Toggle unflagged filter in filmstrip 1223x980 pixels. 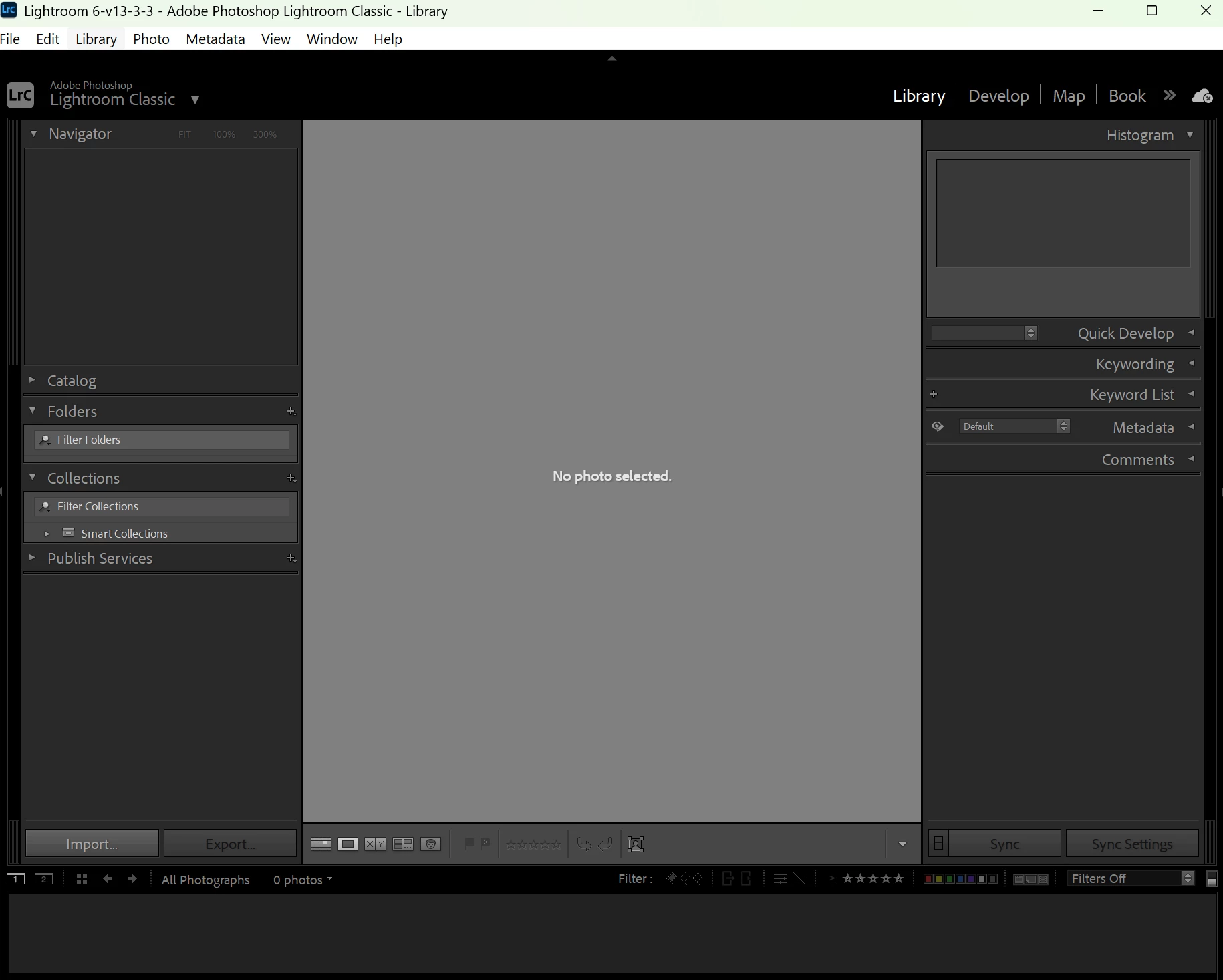click(684, 879)
